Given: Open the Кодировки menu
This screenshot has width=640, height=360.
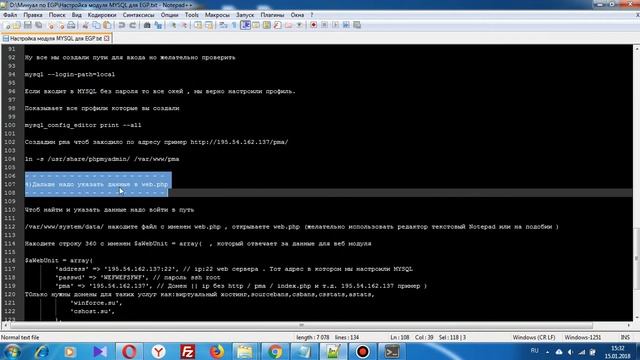Looking at the screenshot, I should [x=102, y=15].
